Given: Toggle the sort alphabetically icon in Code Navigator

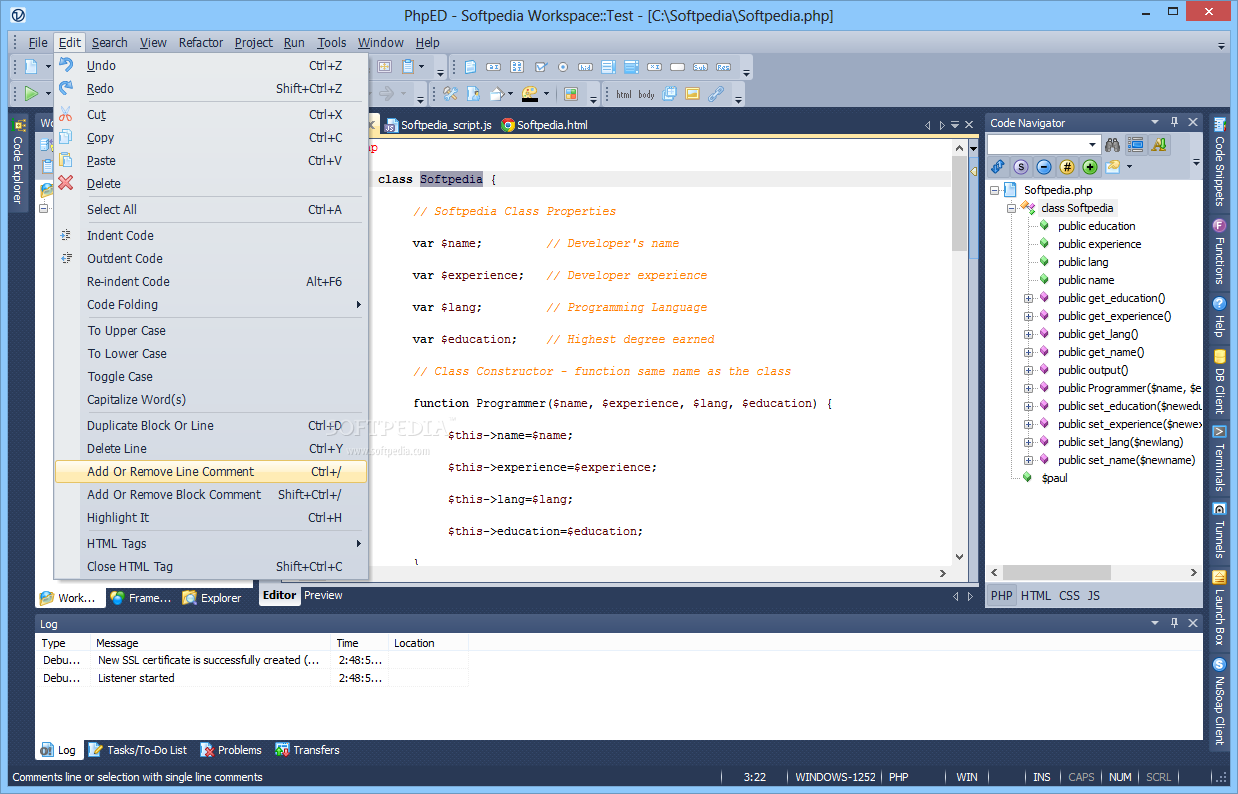Looking at the screenshot, I should pos(1159,144).
